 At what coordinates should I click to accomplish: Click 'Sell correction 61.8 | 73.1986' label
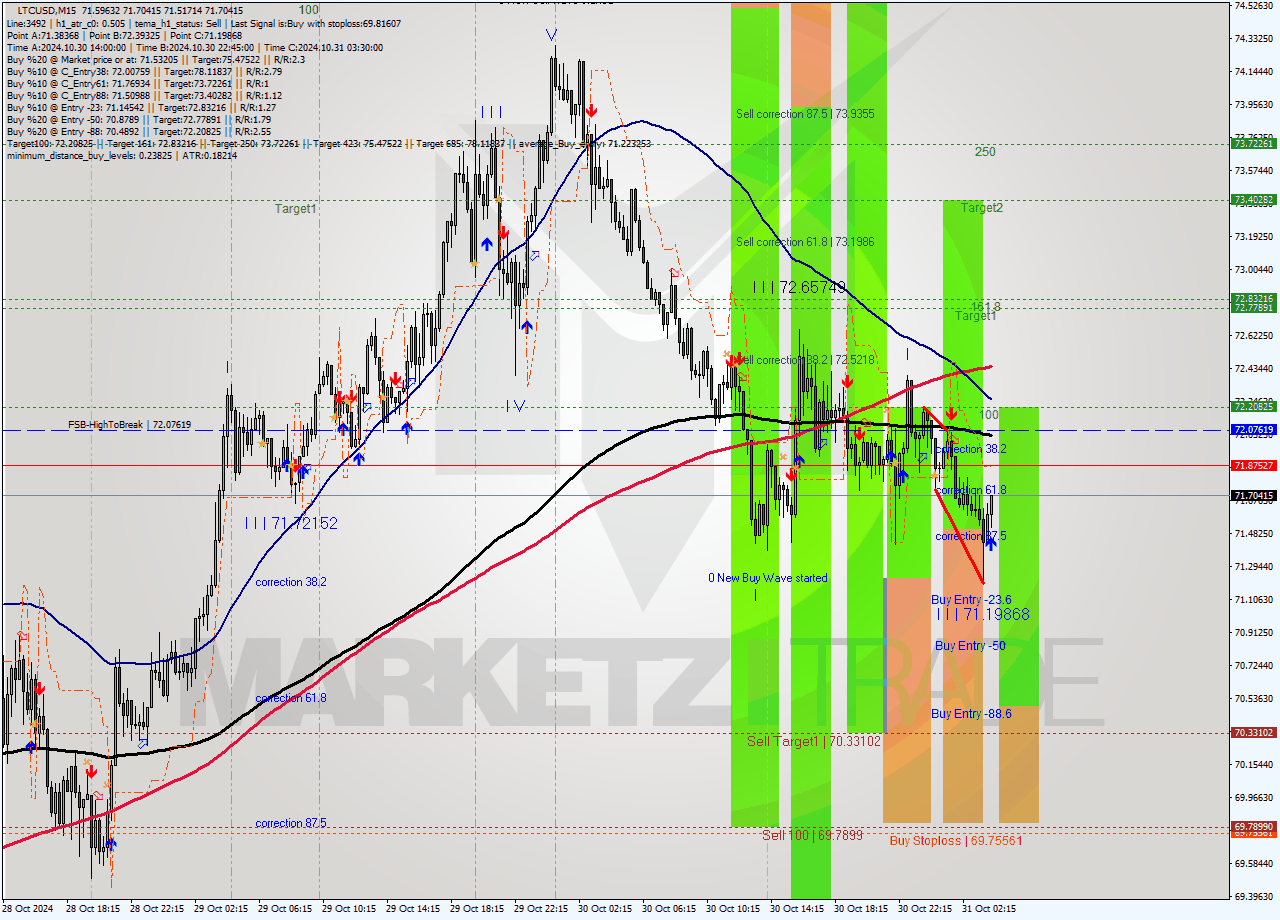tap(805, 242)
